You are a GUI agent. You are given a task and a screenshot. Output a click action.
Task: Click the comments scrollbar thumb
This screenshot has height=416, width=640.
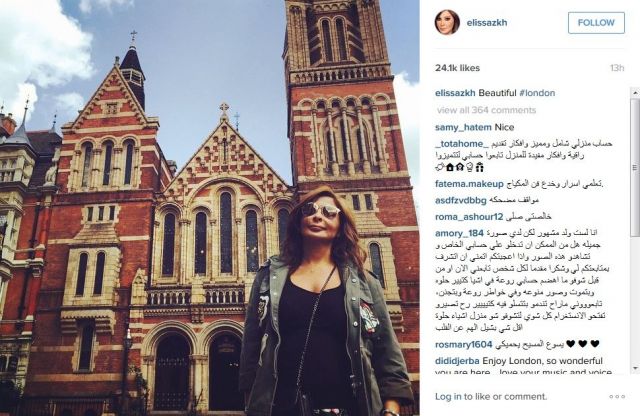(x=636, y=167)
